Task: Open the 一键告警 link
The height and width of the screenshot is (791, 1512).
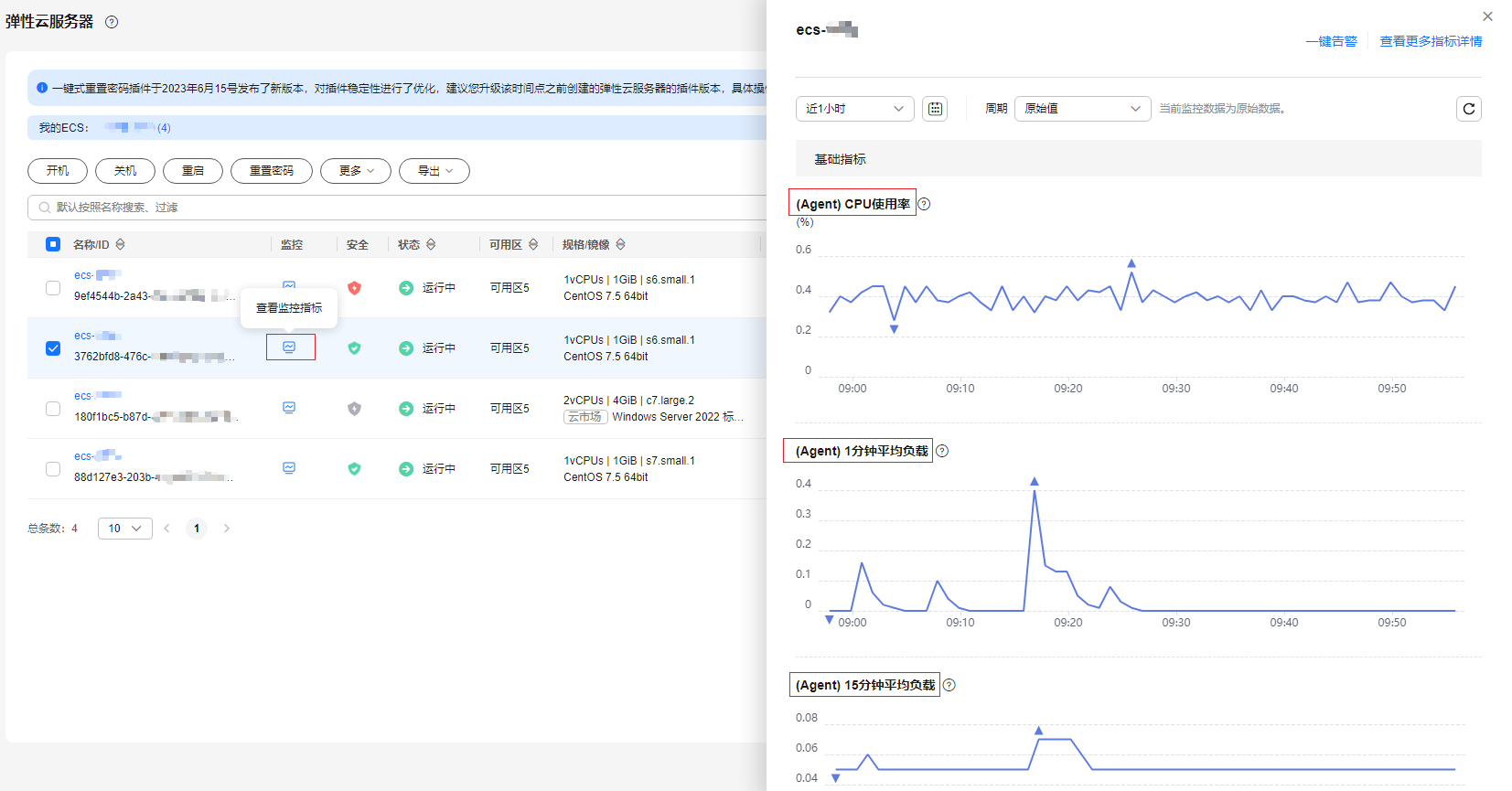Action: (1332, 41)
